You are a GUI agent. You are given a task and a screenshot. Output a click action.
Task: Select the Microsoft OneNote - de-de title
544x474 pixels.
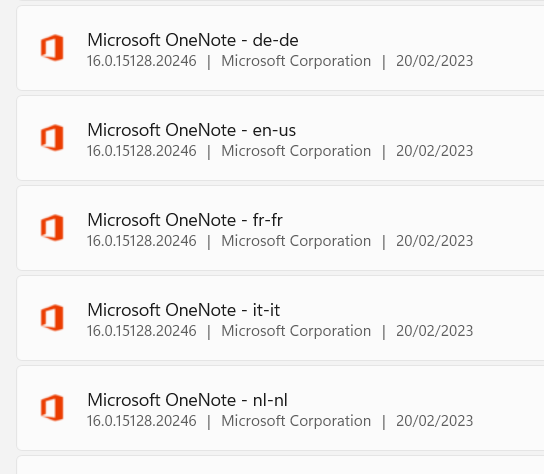[193, 40]
